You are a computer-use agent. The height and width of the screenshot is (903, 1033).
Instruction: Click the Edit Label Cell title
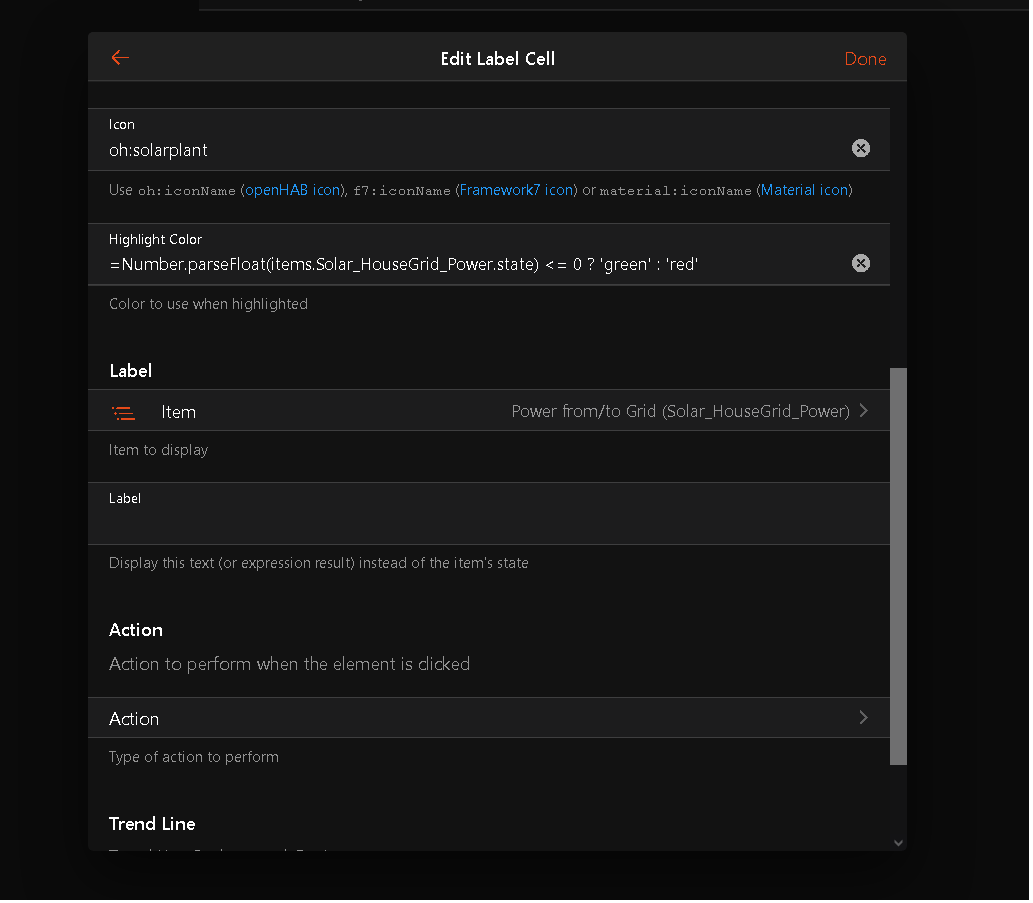[x=497, y=59]
